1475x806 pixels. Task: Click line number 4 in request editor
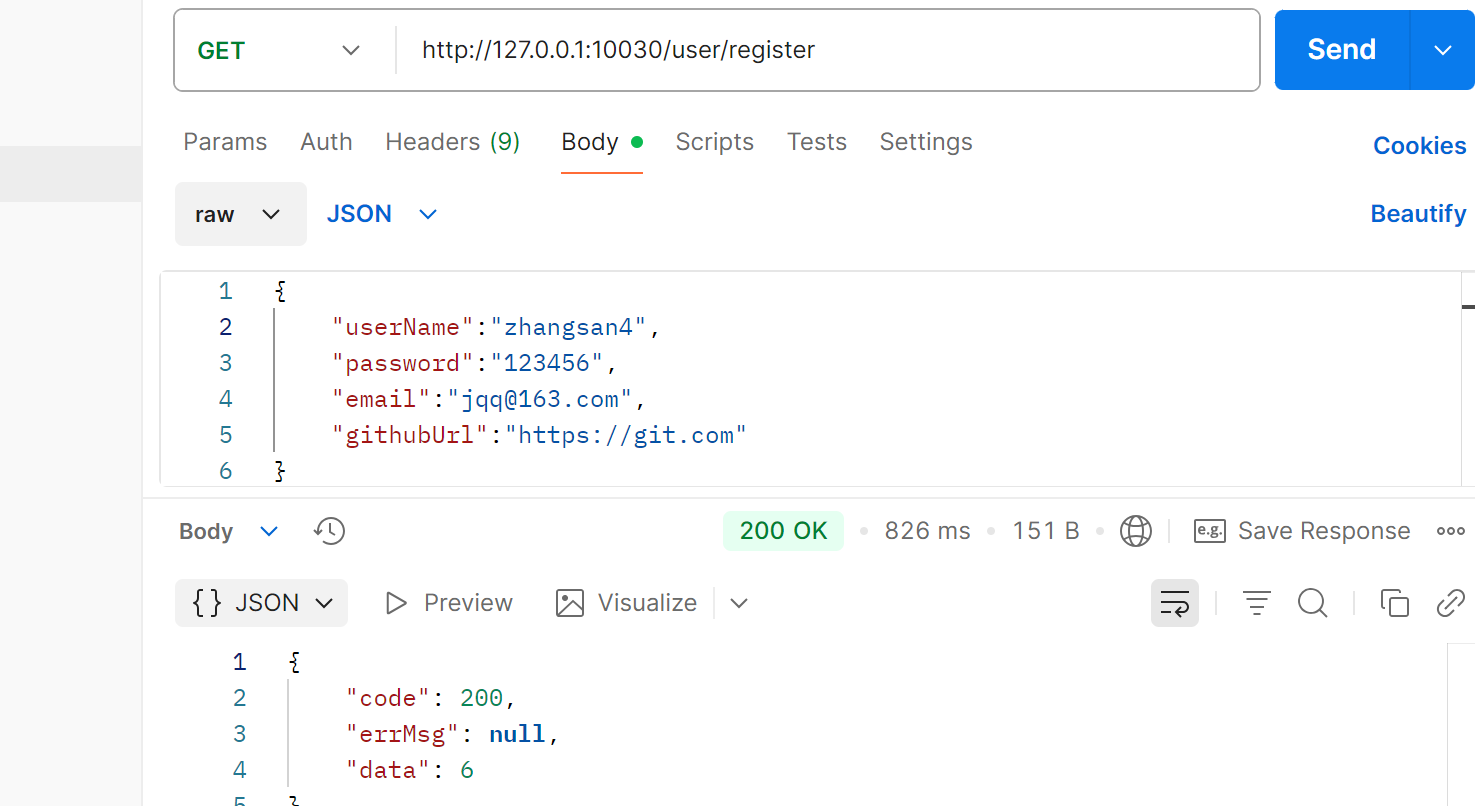[226, 399]
